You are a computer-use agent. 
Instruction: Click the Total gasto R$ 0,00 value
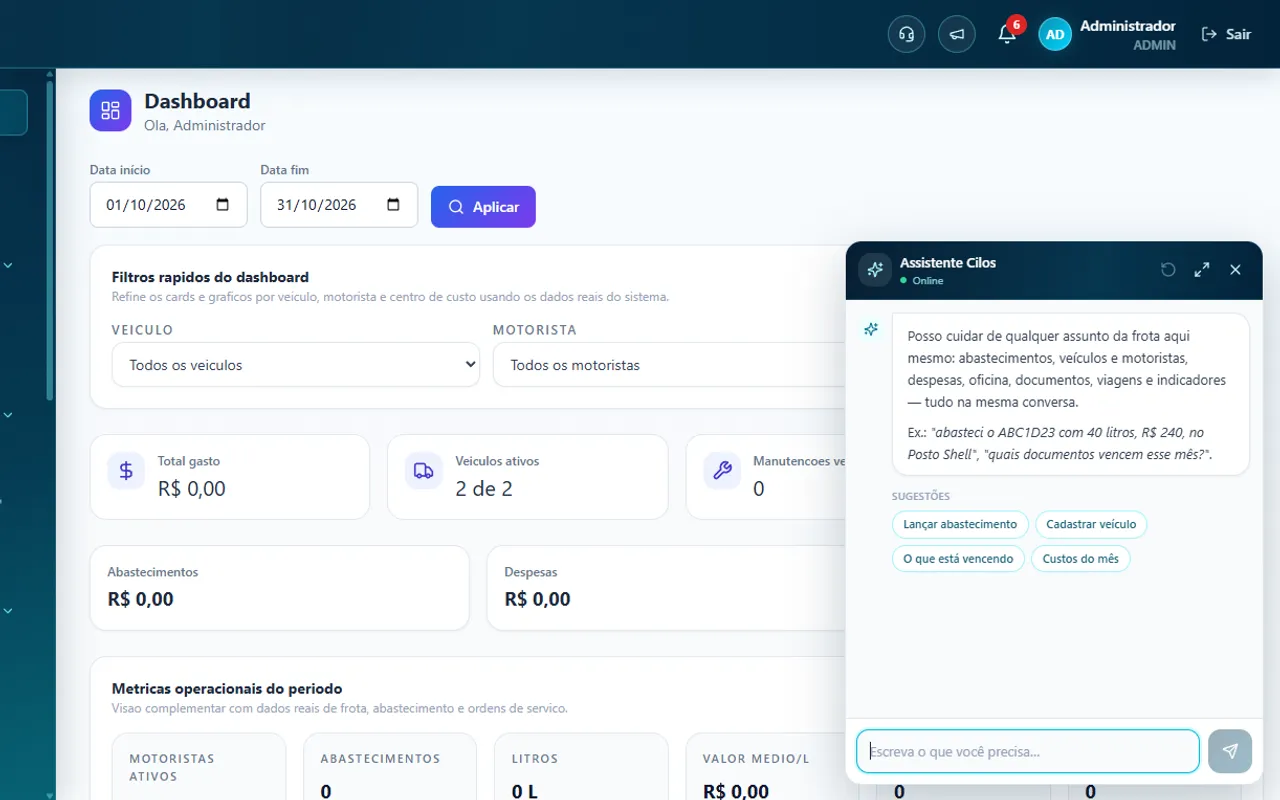tap(192, 489)
